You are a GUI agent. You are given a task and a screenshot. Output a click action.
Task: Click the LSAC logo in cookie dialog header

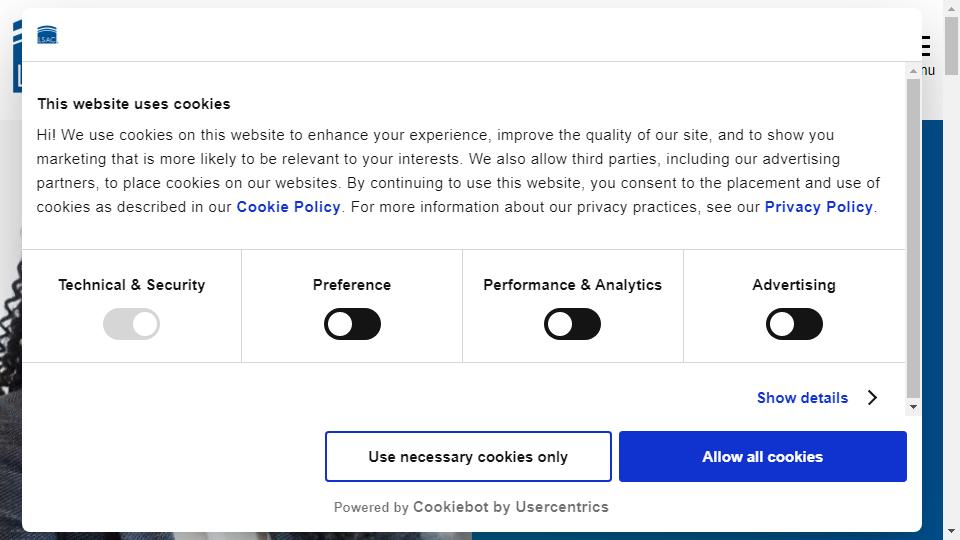47,35
